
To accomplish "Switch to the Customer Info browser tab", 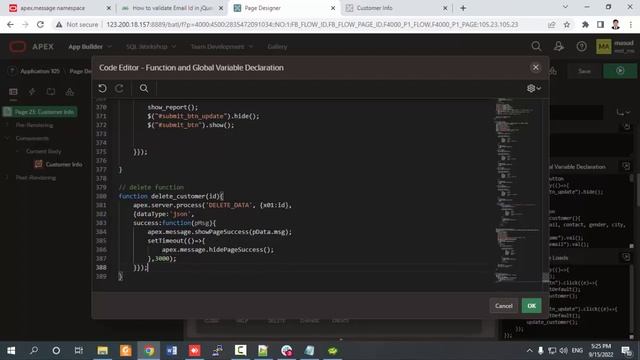I will (397, 8).
